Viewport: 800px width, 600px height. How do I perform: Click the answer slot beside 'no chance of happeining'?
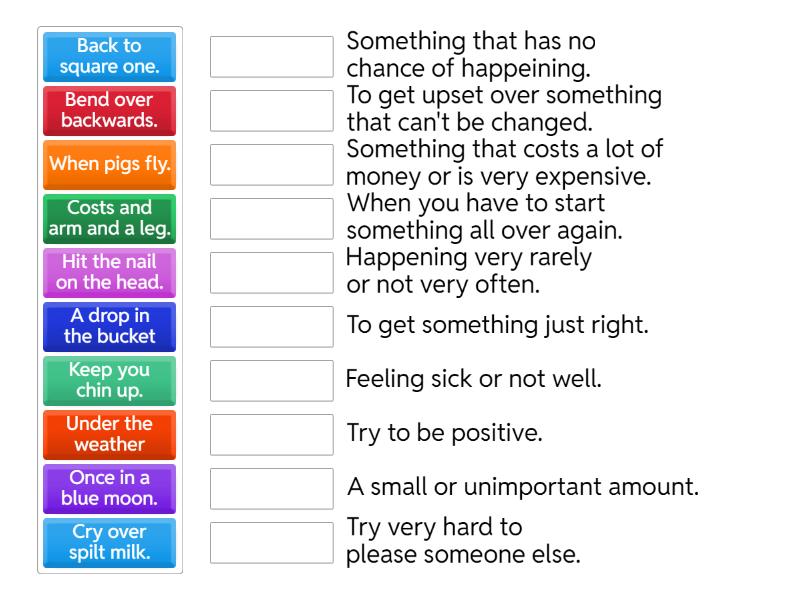270,53
